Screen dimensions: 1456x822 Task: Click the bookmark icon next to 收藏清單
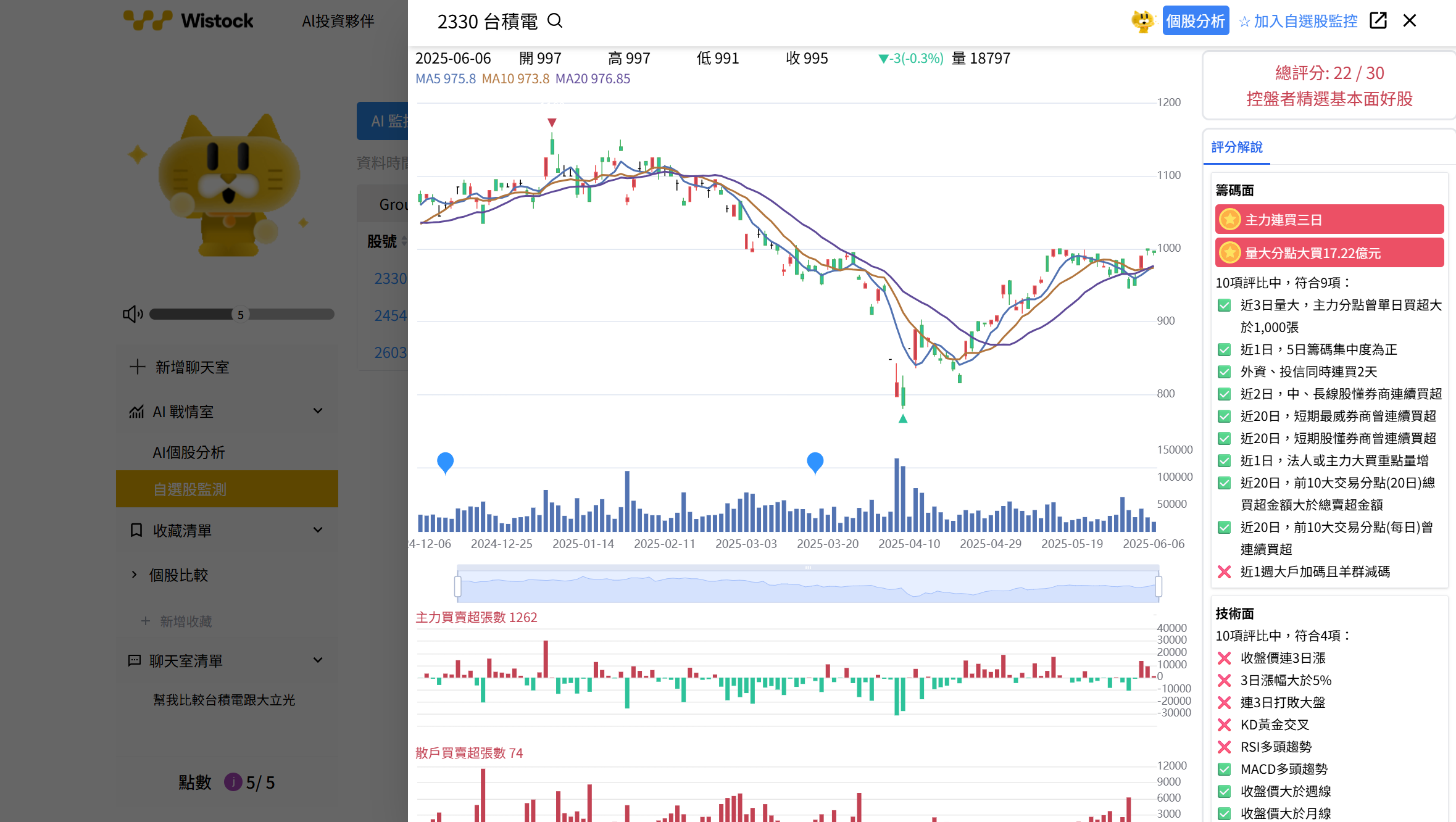136,529
